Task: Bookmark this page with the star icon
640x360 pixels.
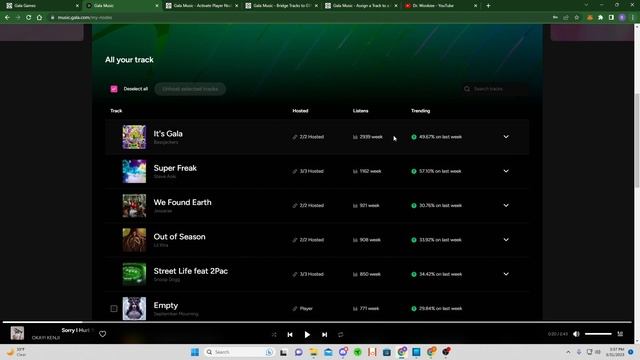Action: (x=577, y=18)
